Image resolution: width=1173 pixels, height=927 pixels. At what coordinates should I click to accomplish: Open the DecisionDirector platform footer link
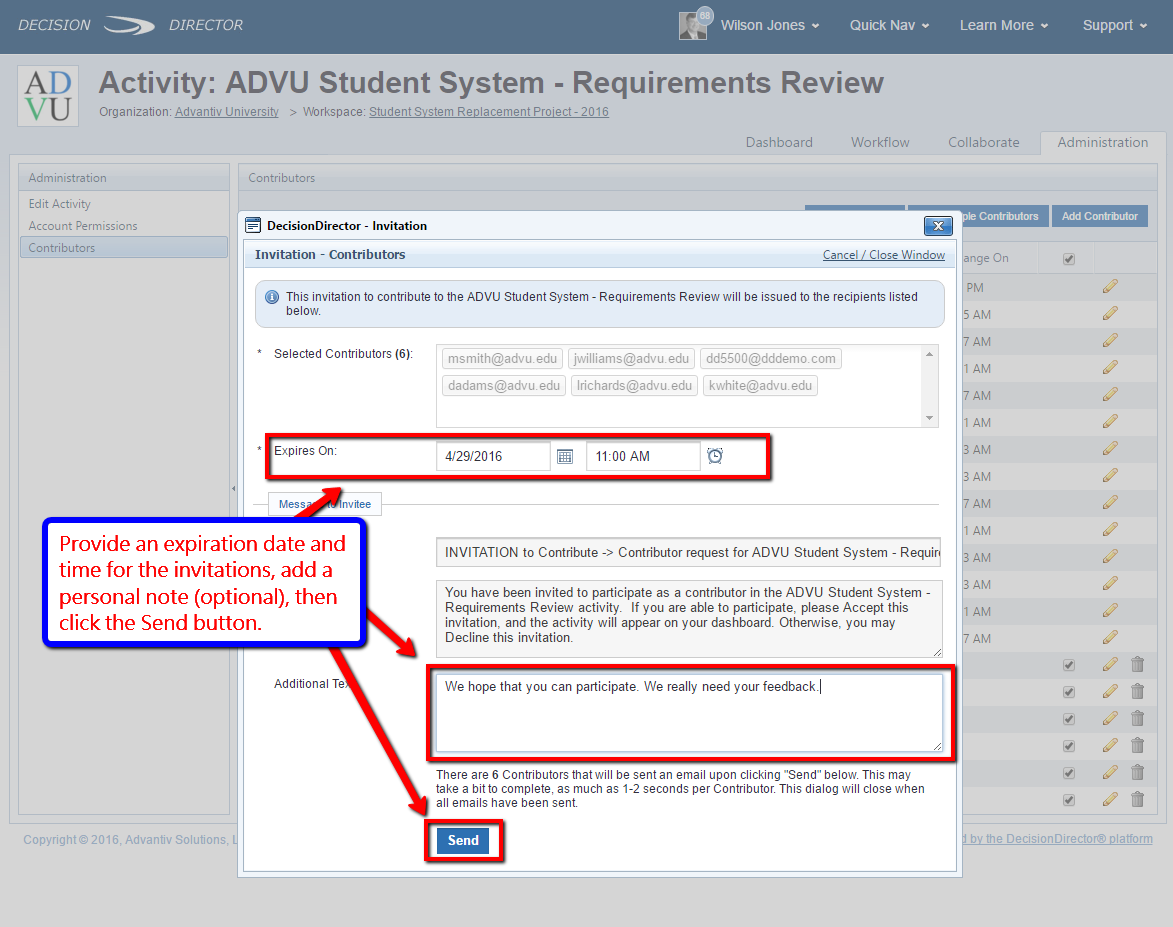coord(1058,839)
